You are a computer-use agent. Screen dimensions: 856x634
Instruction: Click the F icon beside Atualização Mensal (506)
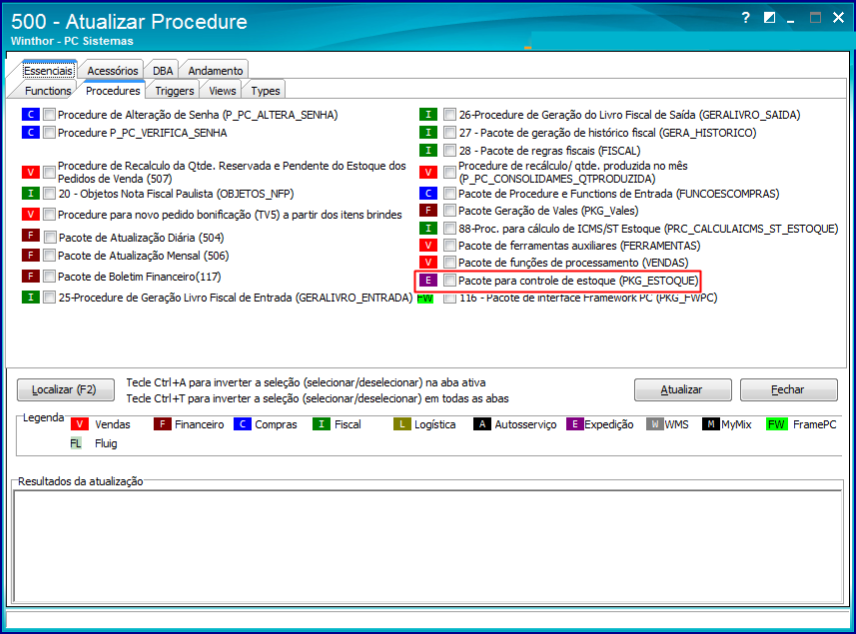(31, 255)
